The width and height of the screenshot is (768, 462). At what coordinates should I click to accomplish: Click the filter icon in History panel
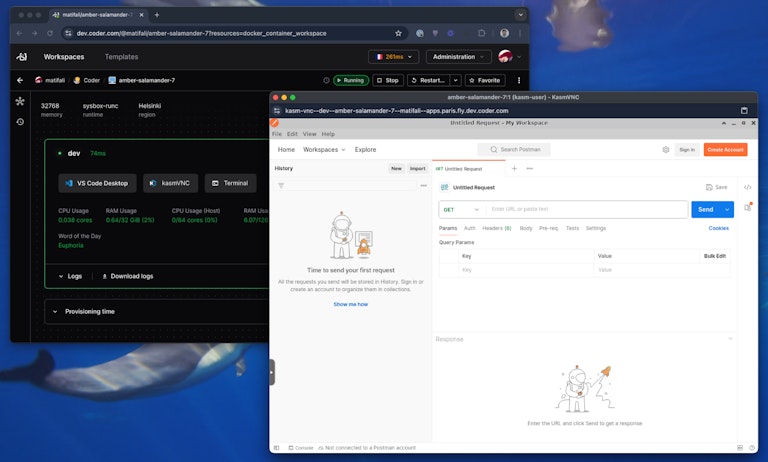point(281,186)
